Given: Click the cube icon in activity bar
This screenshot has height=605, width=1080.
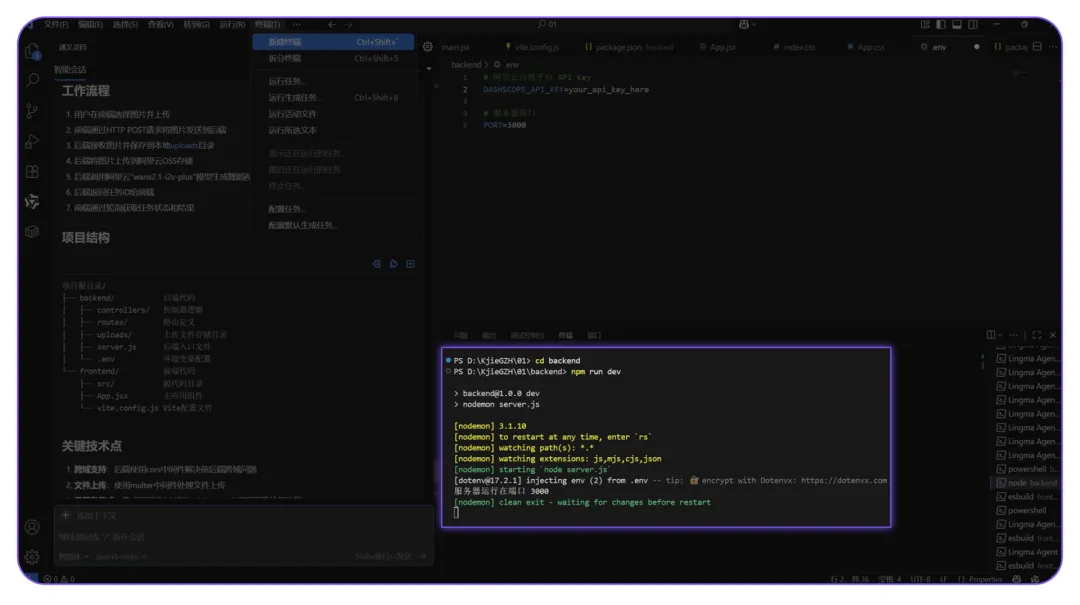Looking at the screenshot, I should point(32,232).
